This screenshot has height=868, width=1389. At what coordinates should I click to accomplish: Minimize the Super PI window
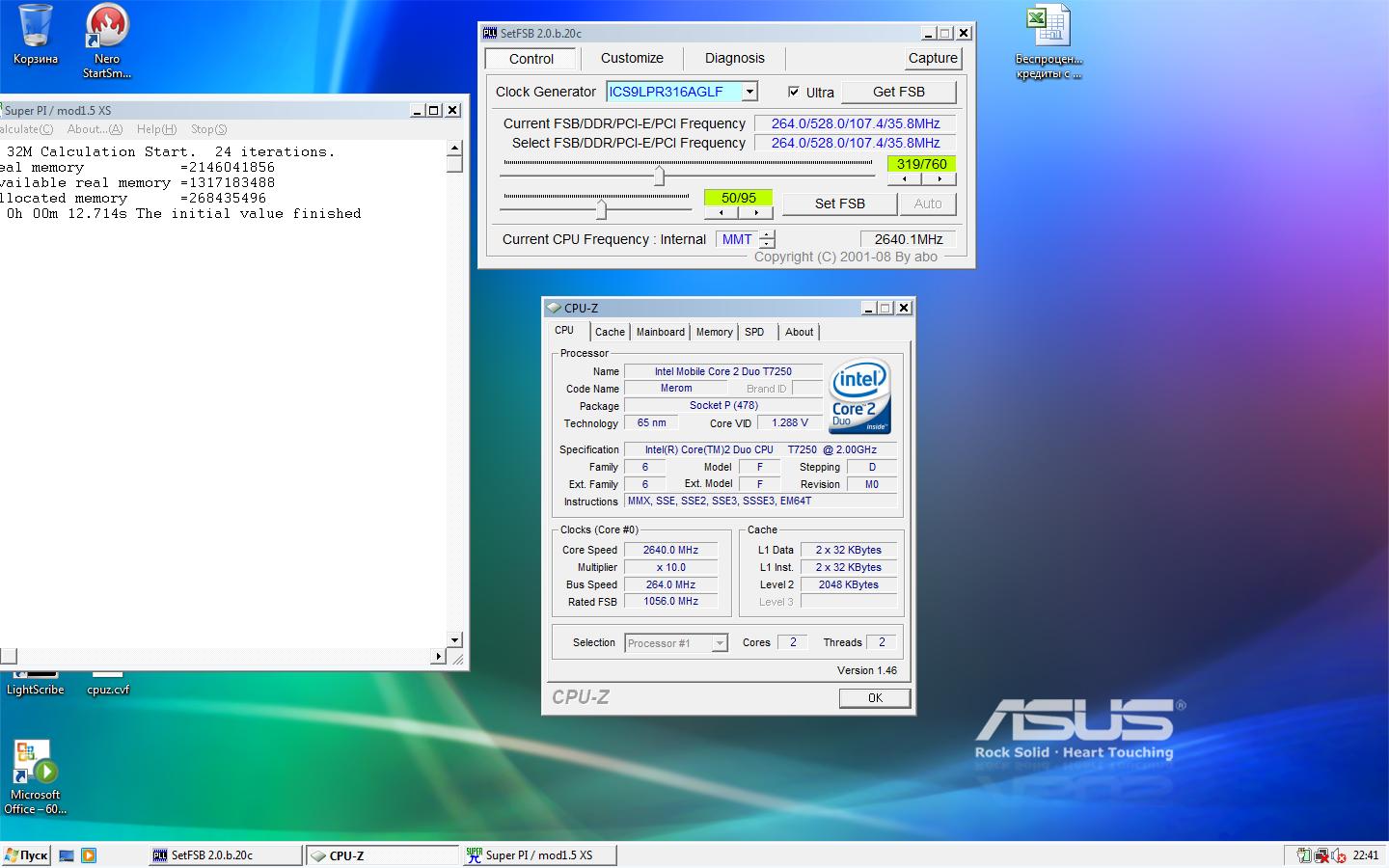[417, 110]
